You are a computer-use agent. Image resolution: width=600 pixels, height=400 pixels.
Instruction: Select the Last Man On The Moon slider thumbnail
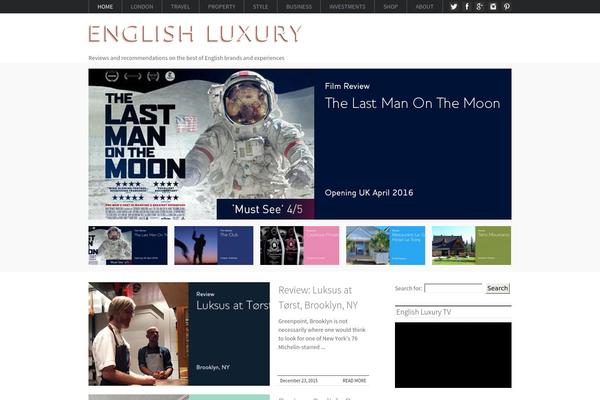click(128, 245)
